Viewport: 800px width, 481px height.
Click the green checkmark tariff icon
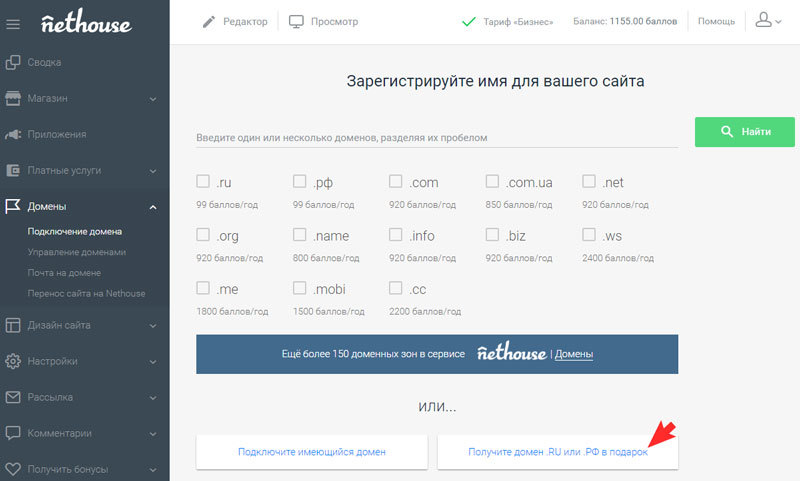[468, 21]
